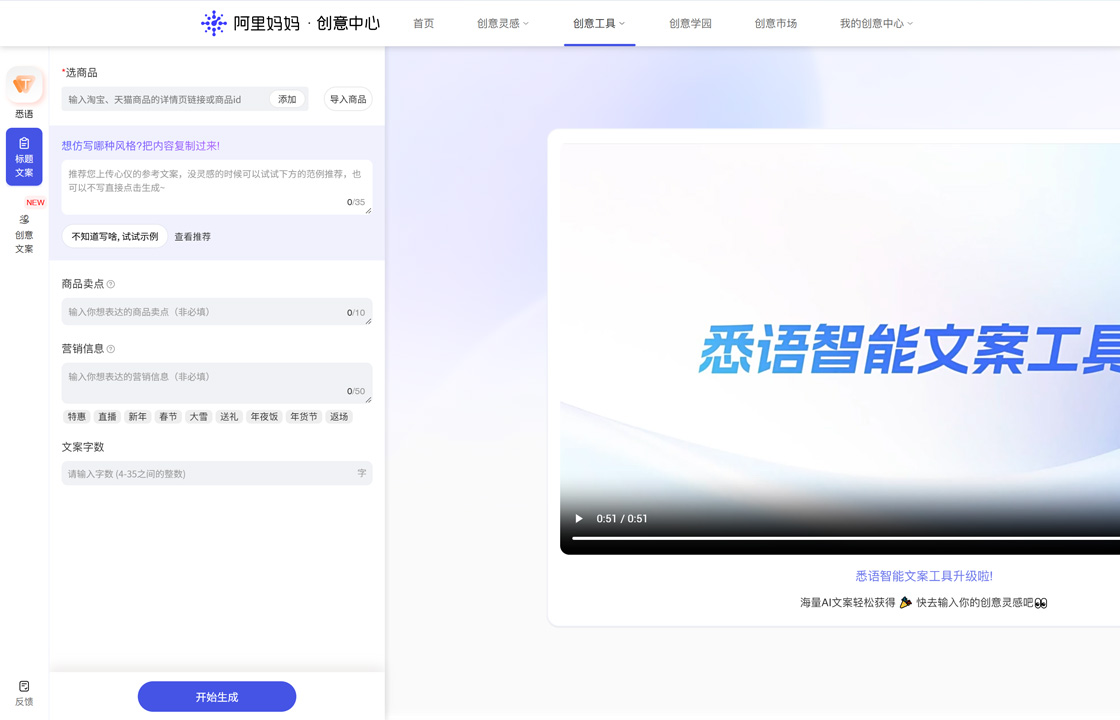
Task: Click 不知道写啥, 试试示例 button
Action: [x=115, y=236]
